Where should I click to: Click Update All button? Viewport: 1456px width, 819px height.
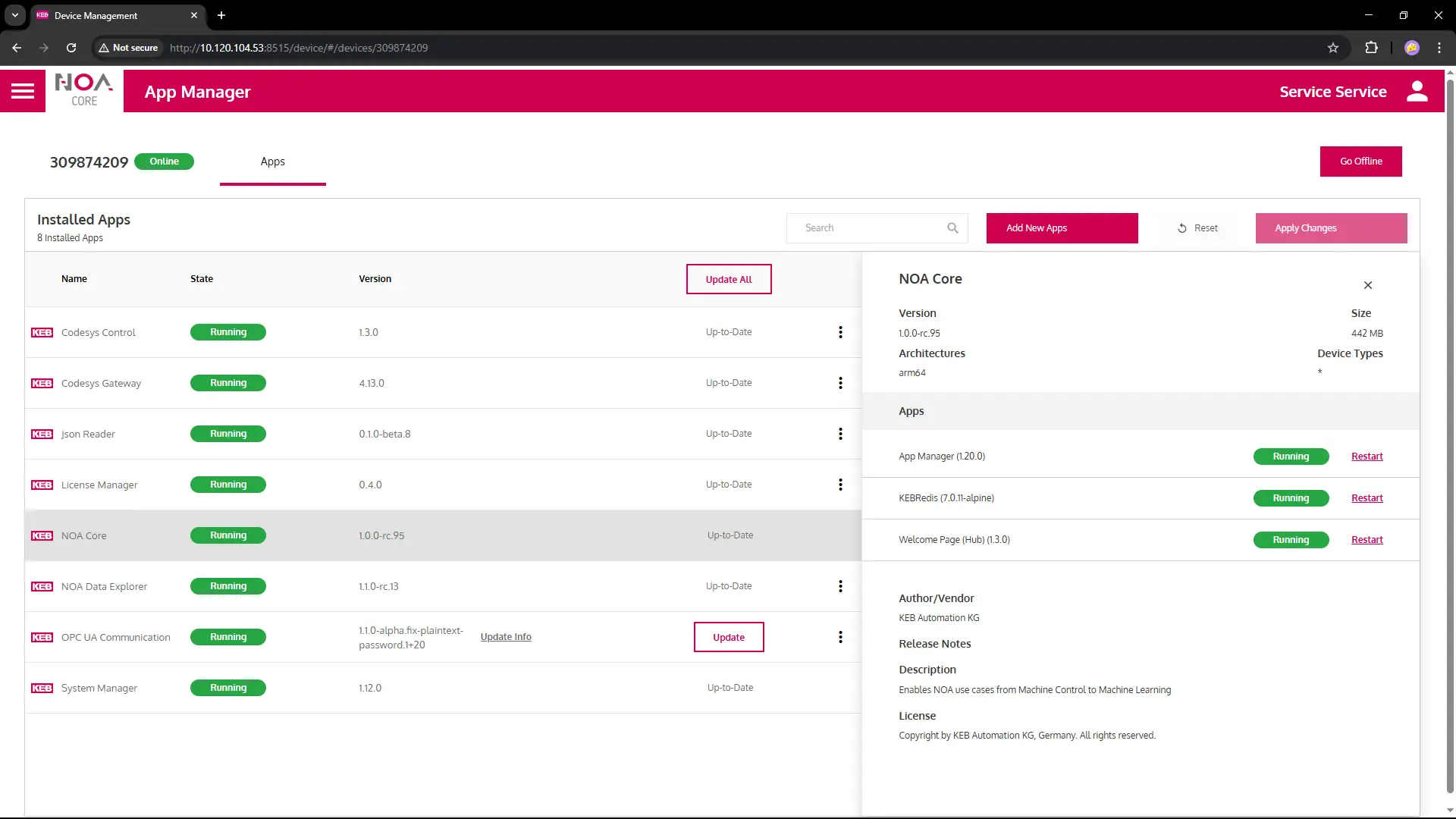click(728, 279)
